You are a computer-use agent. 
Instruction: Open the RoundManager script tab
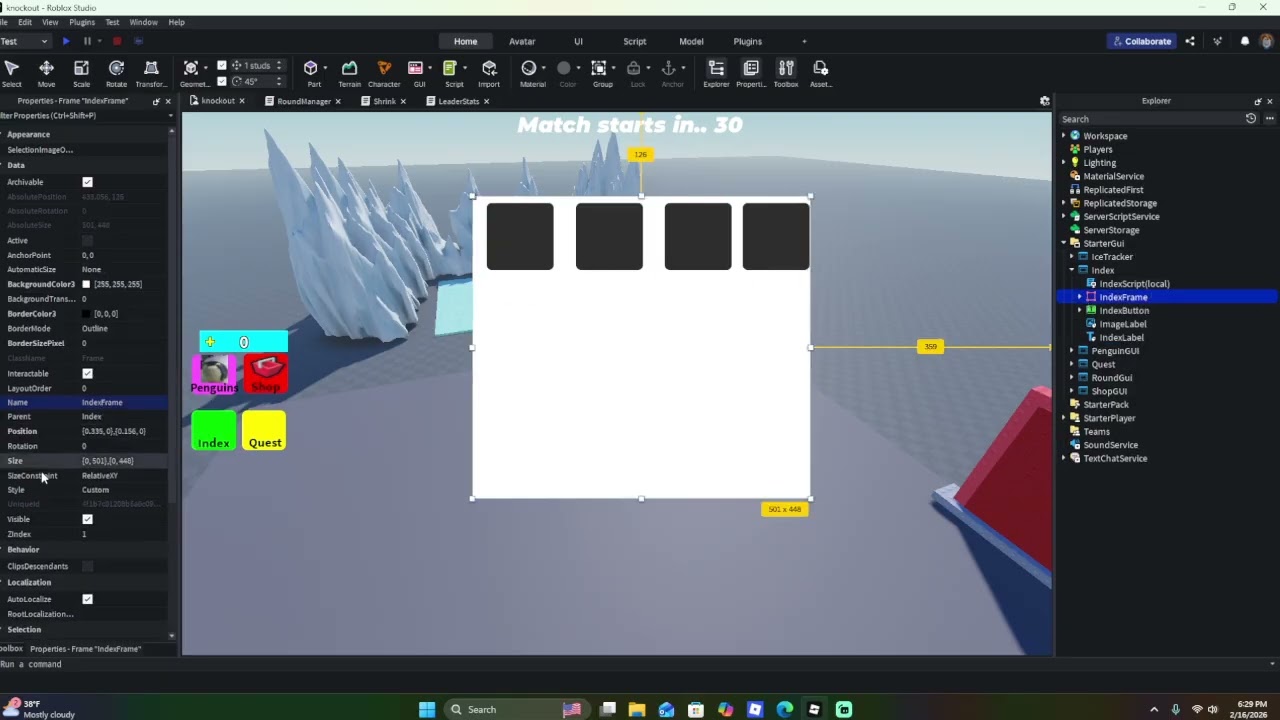coord(303,101)
